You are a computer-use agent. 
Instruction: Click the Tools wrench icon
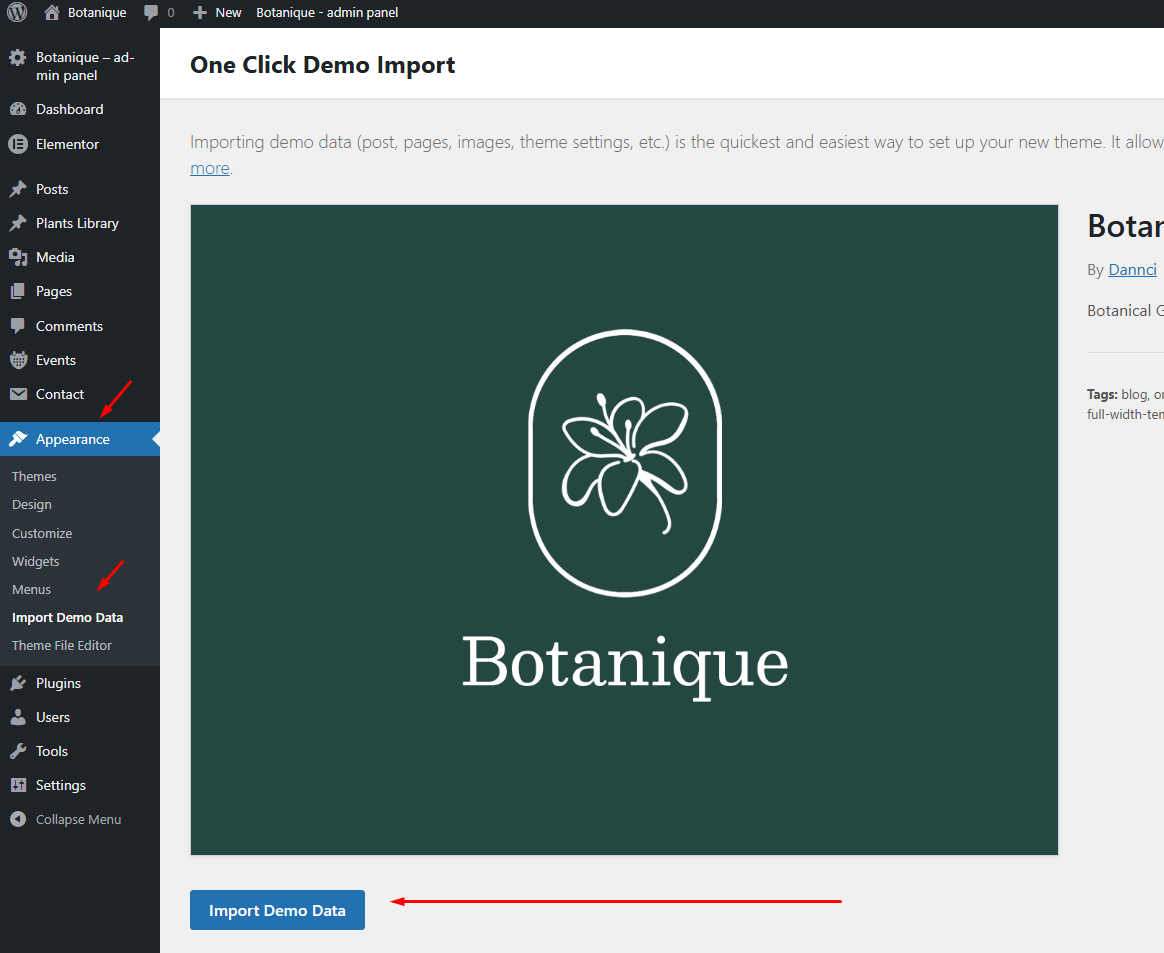(18, 752)
